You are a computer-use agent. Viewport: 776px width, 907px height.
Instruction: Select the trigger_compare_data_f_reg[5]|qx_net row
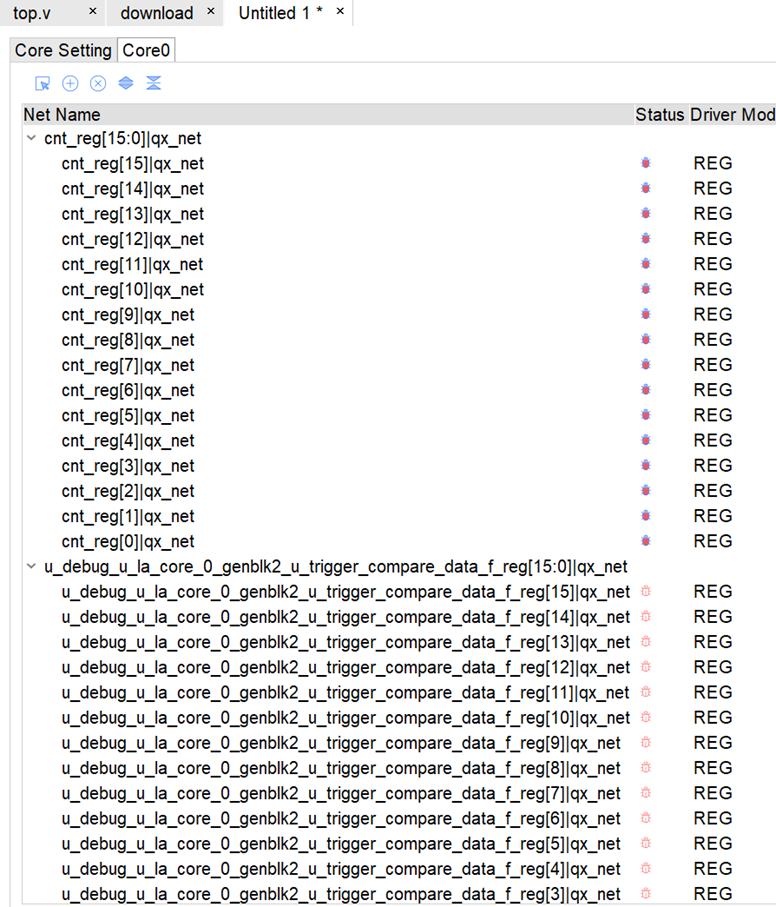399,843
